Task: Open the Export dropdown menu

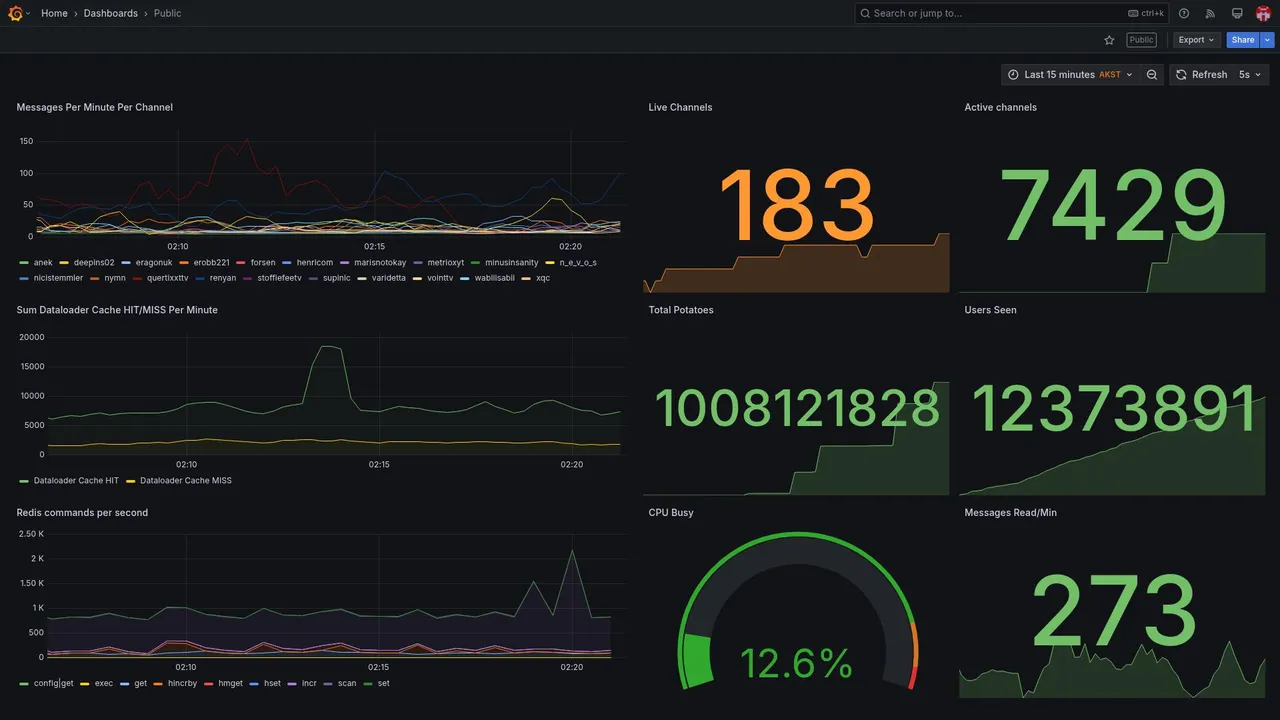Action: click(x=1196, y=40)
